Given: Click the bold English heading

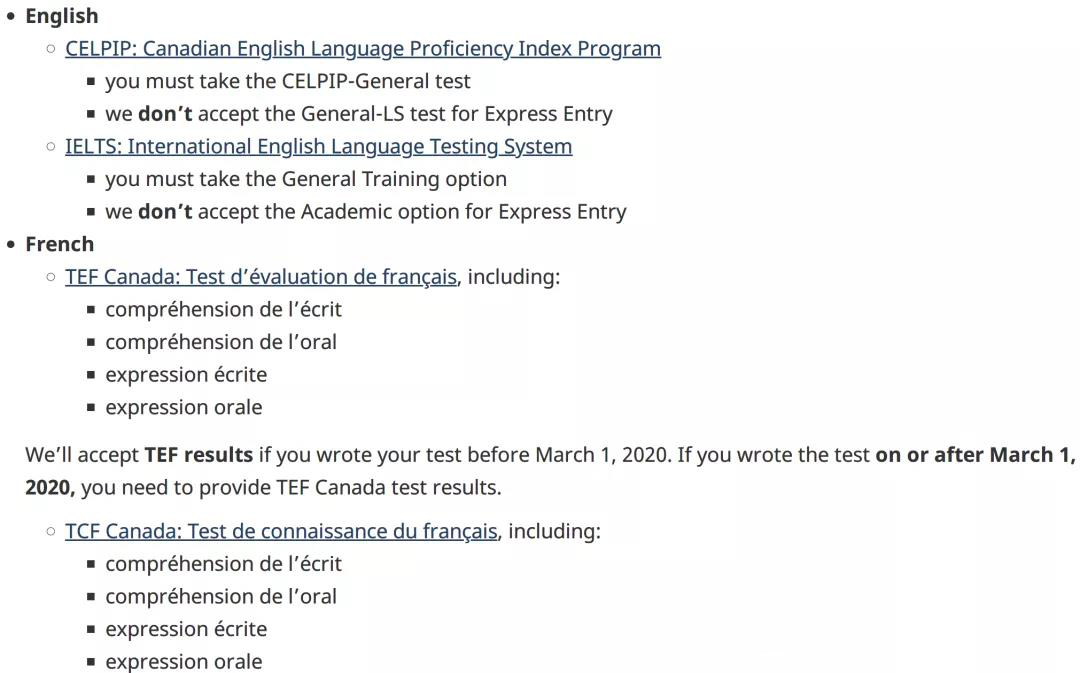Looking at the screenshot, I should click(62, 16).
